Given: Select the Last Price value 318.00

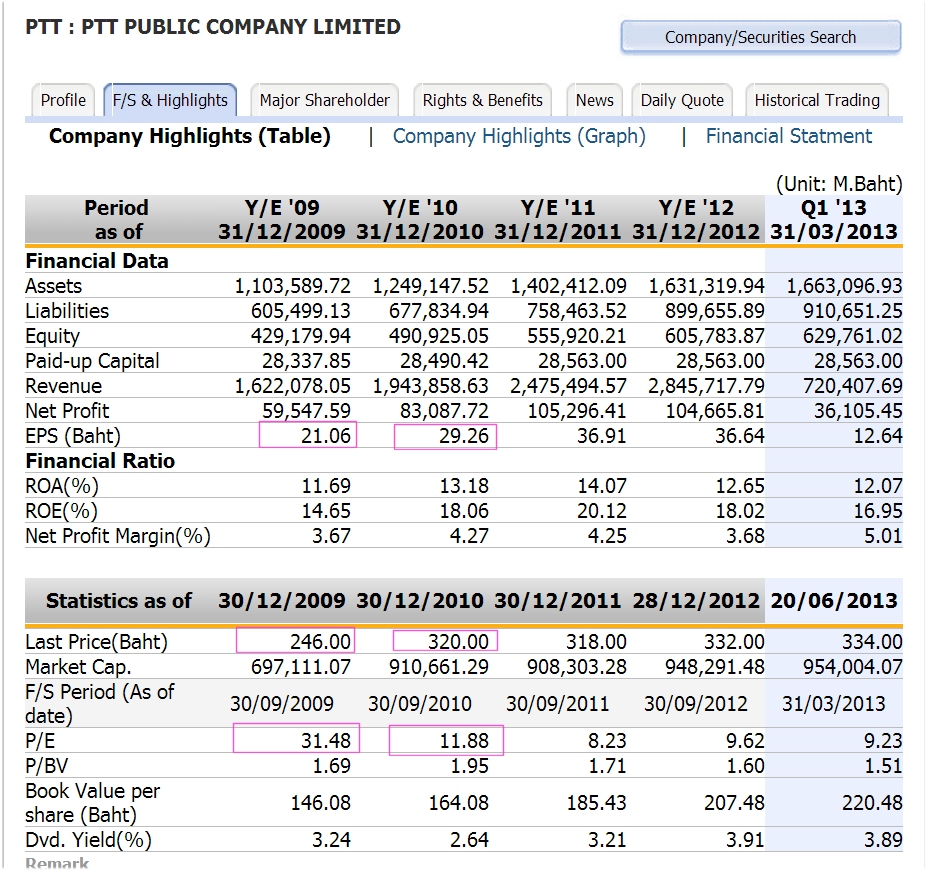Looking at the screenshot, I should coord(596,641).
